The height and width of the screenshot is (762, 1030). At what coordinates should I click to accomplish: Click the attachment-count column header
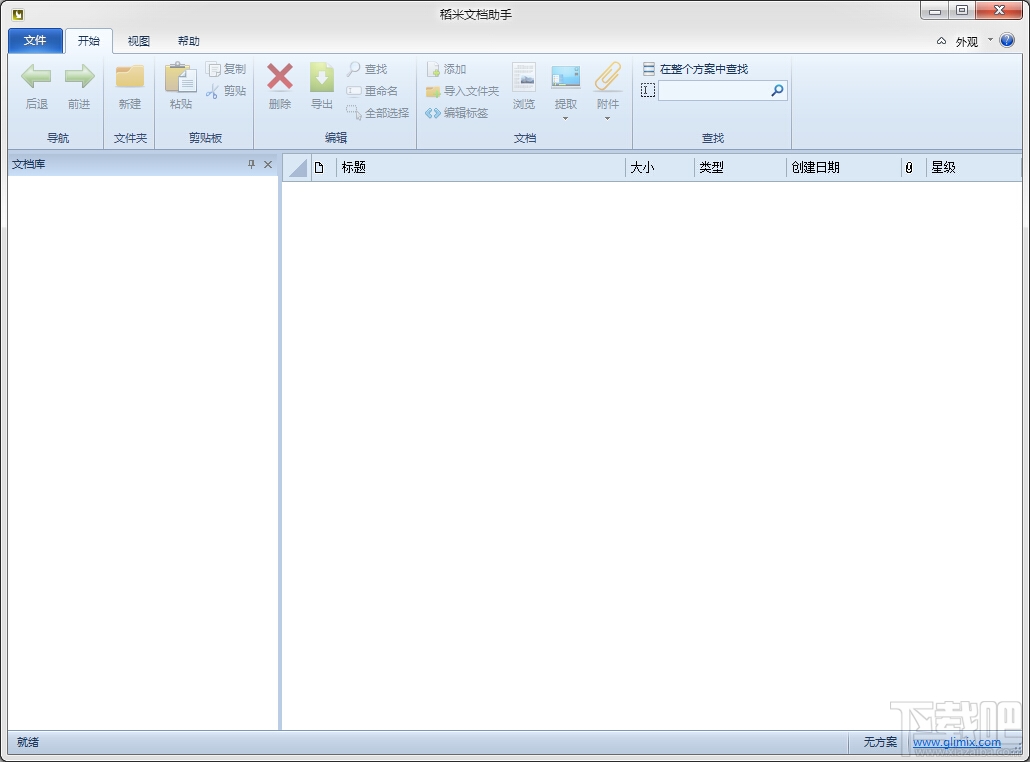coord(914,168)
